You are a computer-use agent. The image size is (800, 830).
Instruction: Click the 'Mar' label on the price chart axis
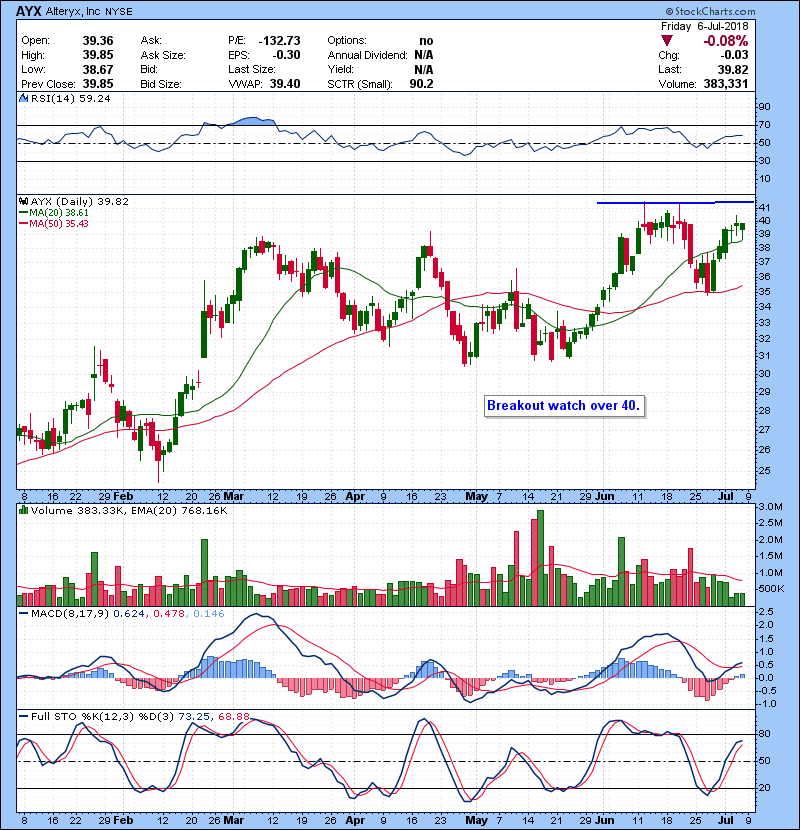point(233,497)
